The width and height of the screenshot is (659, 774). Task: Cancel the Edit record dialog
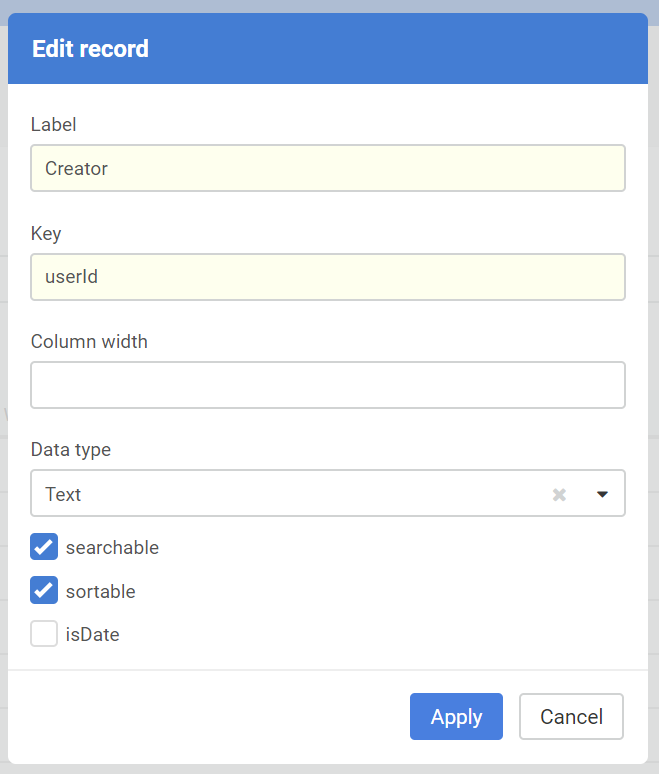click(571, 717)
